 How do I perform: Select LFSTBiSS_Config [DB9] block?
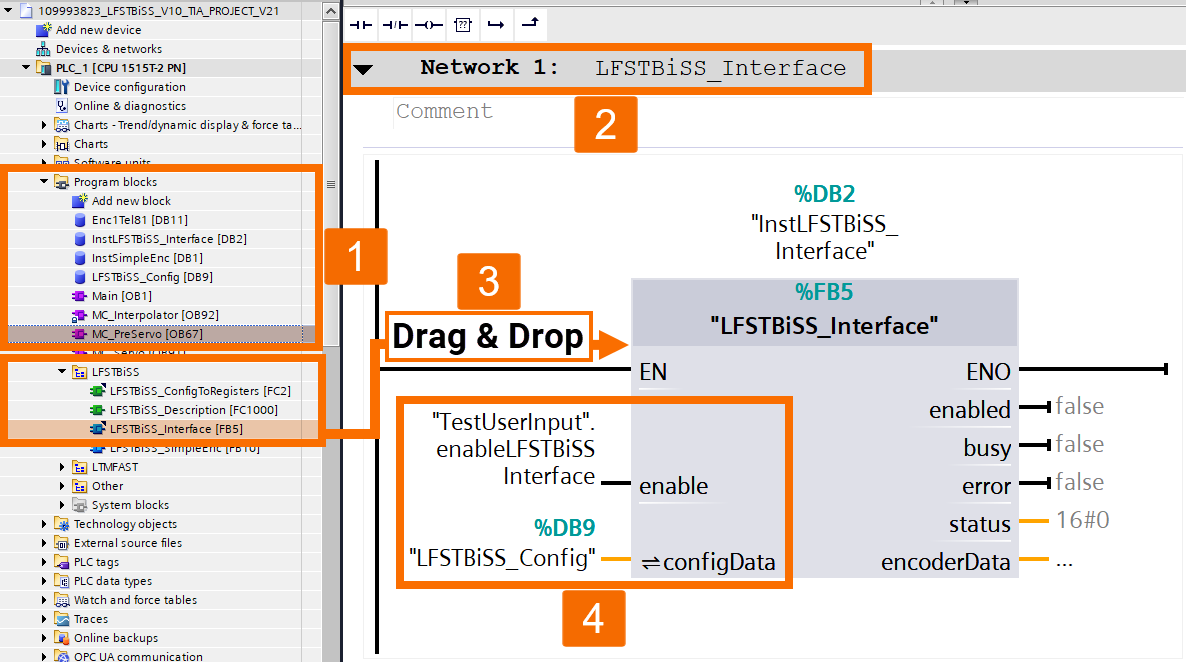(x=152, y=277)
